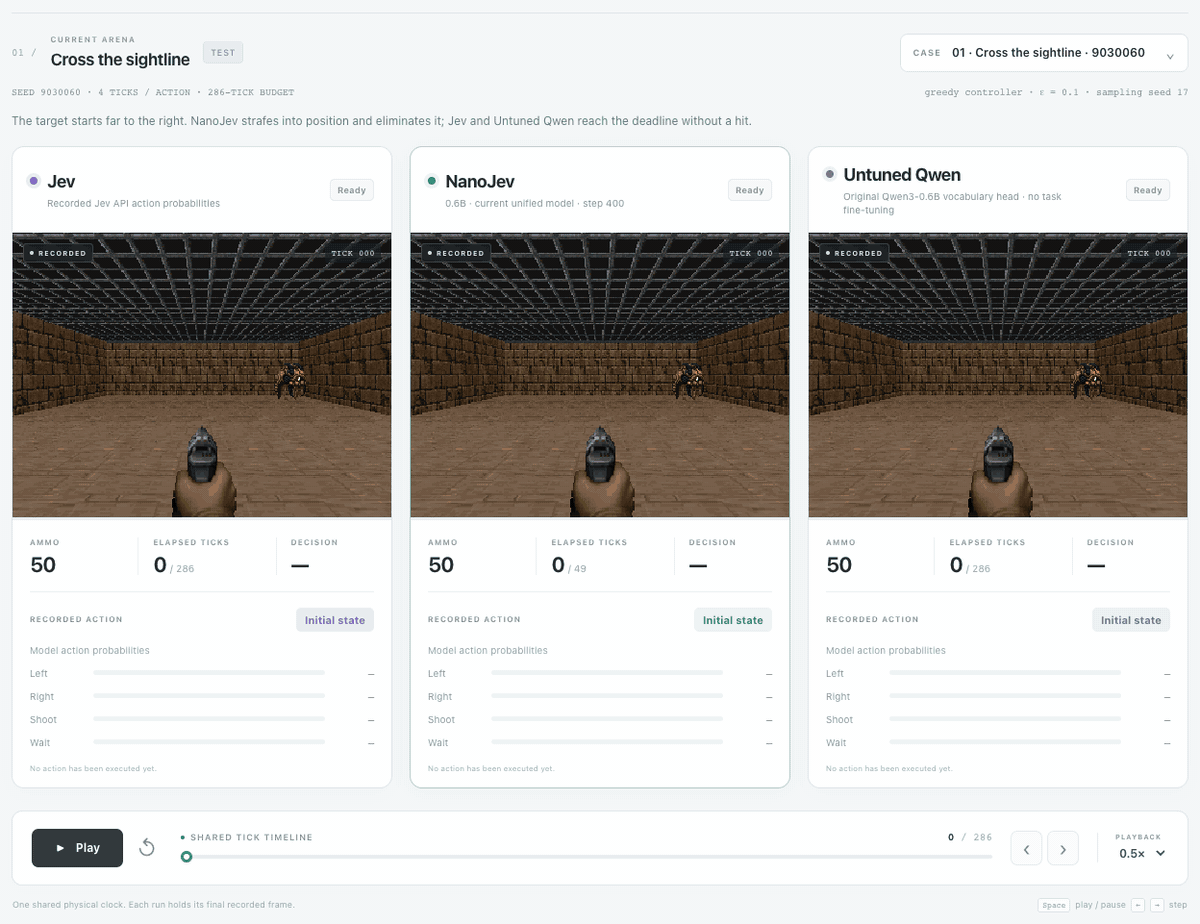The image size is (1200, 924).
Task: Click the Space key hint
Action: tap(1053, 905)
